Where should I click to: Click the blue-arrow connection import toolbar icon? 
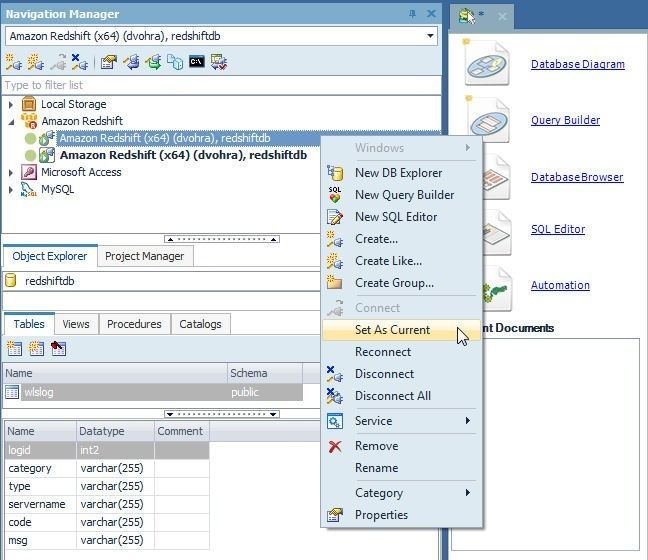[x=131, y=62]
